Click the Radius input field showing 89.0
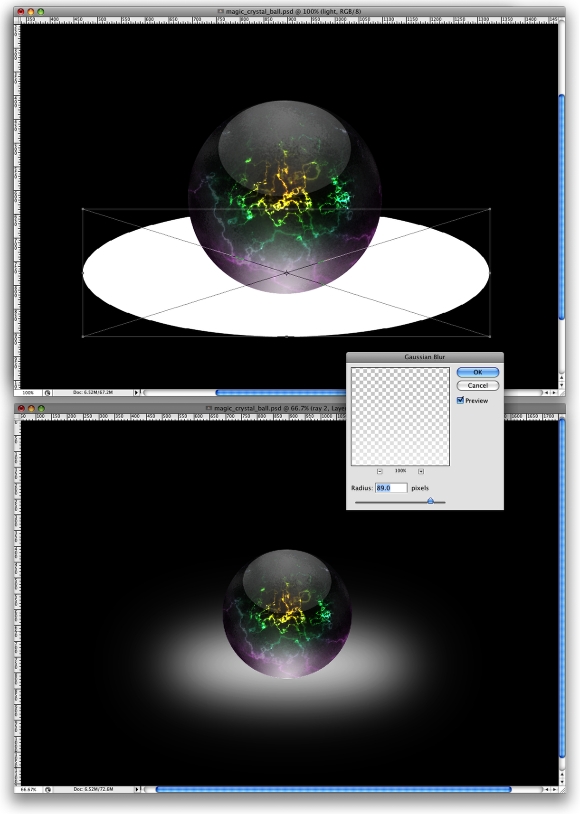The image size is (580, 814). (391, 488)
